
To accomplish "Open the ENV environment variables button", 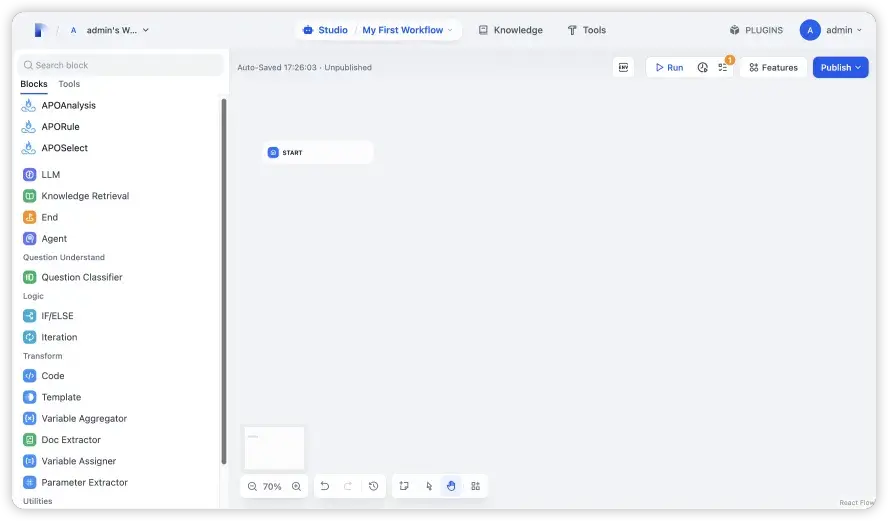I will 624,67.
